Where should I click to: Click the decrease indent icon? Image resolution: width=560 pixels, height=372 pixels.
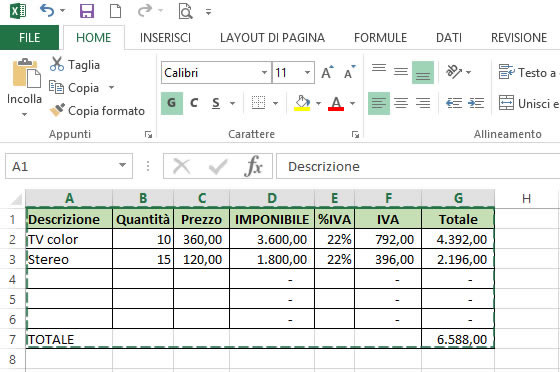point(454,104)
